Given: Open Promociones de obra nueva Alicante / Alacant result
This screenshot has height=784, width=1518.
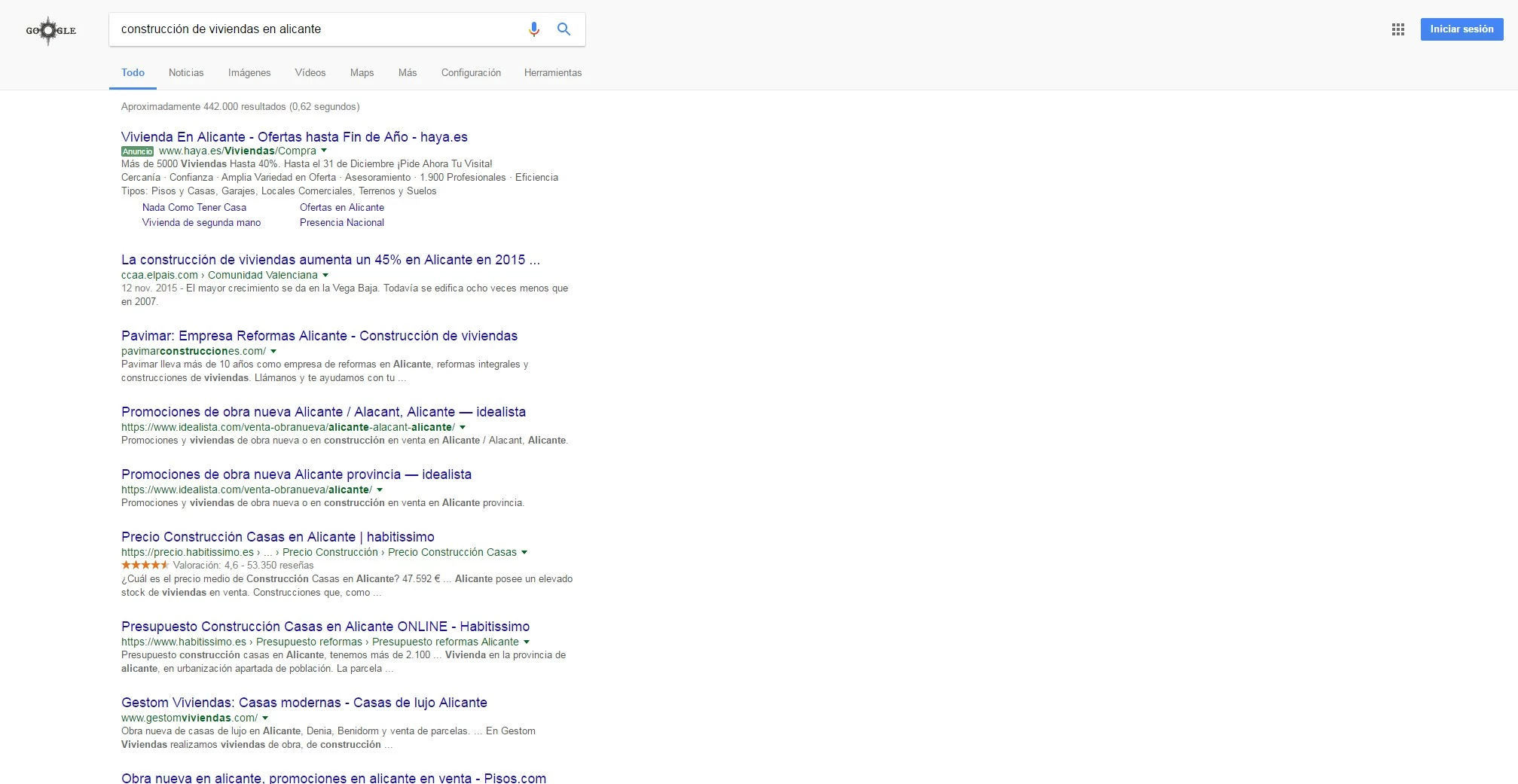Looking at the screenshot, I should click(x=323, y=412).
